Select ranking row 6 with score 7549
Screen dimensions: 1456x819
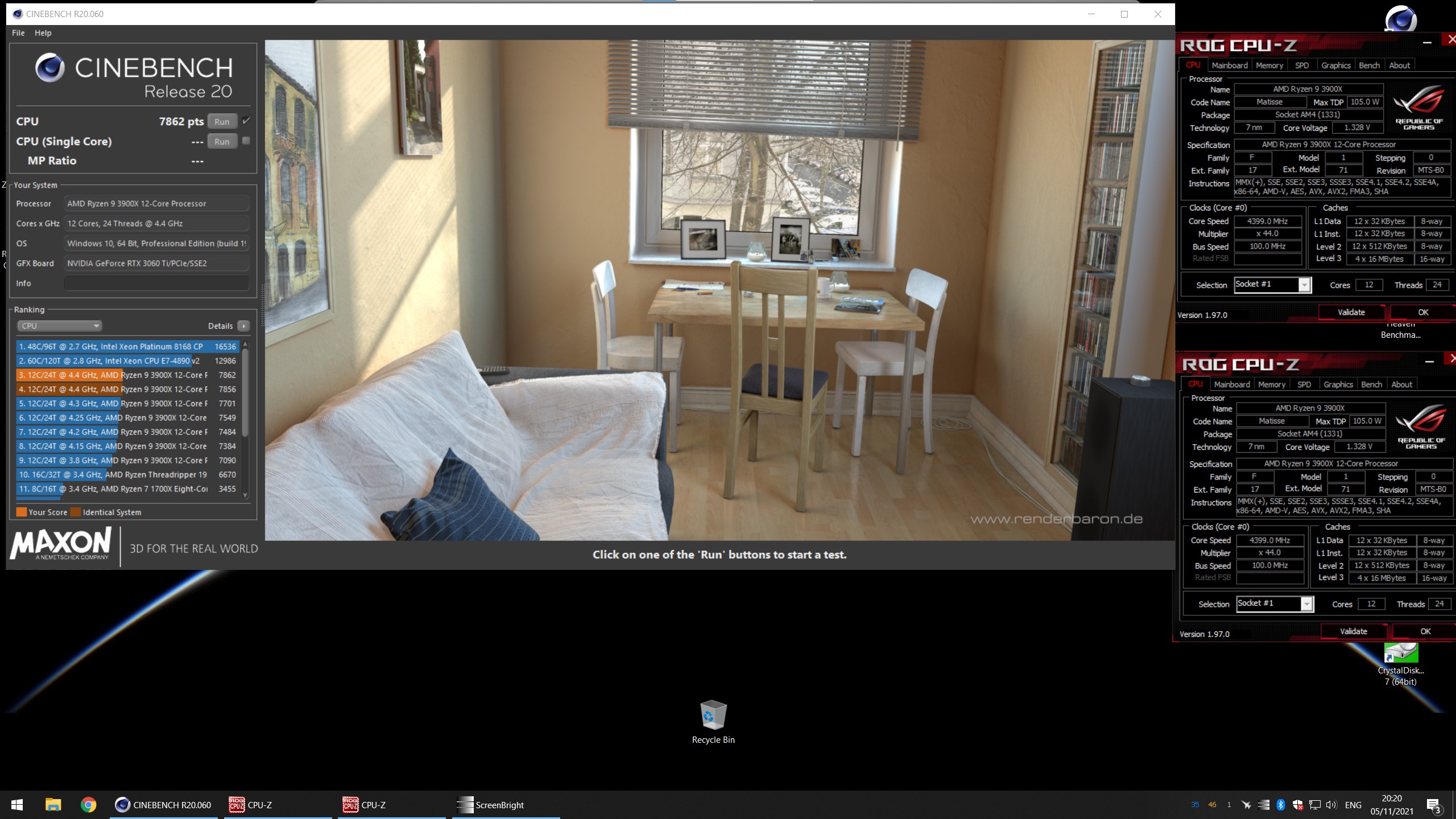click(127, 417)
